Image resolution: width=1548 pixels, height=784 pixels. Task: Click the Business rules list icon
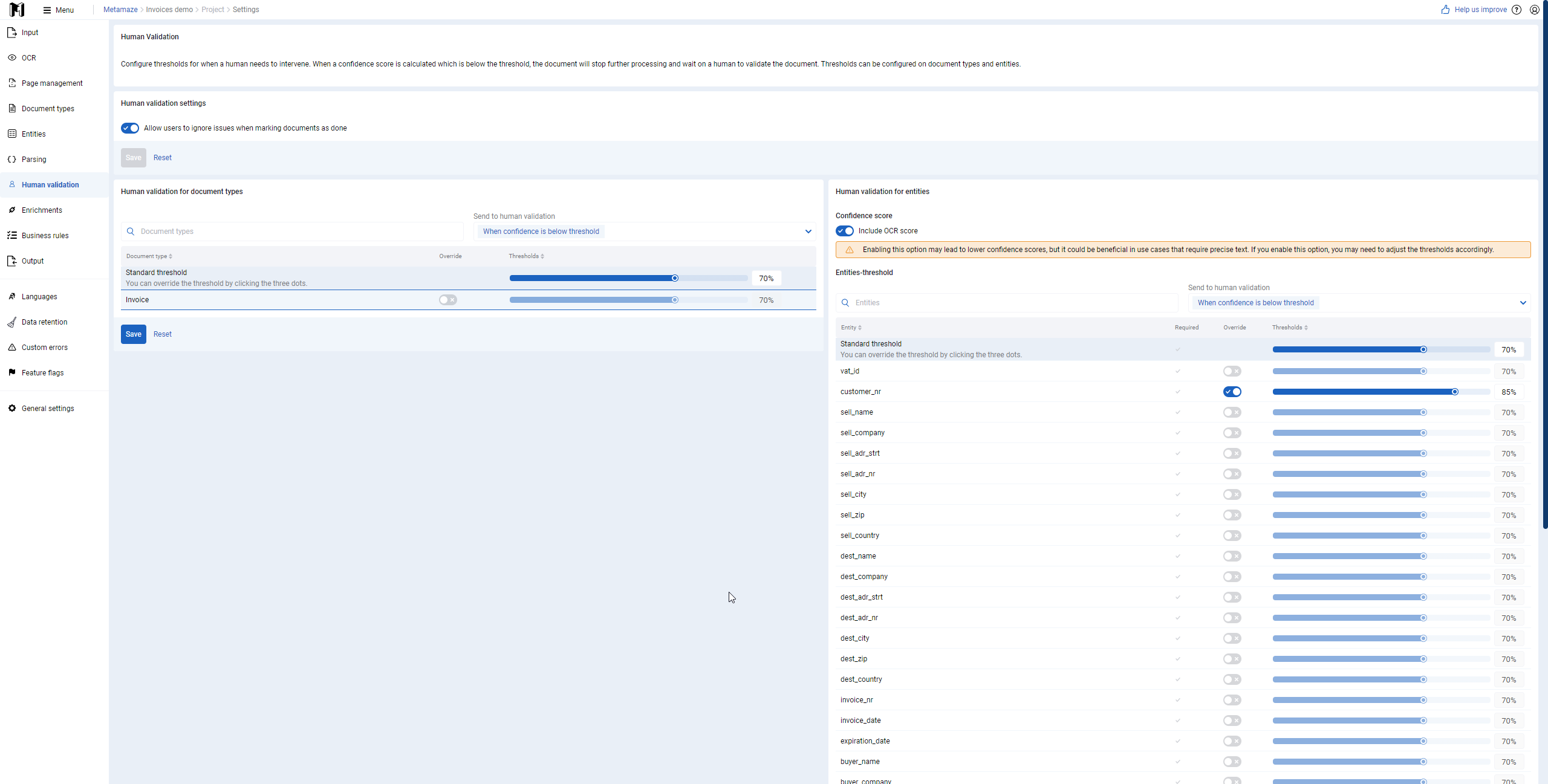click(12, 236)
